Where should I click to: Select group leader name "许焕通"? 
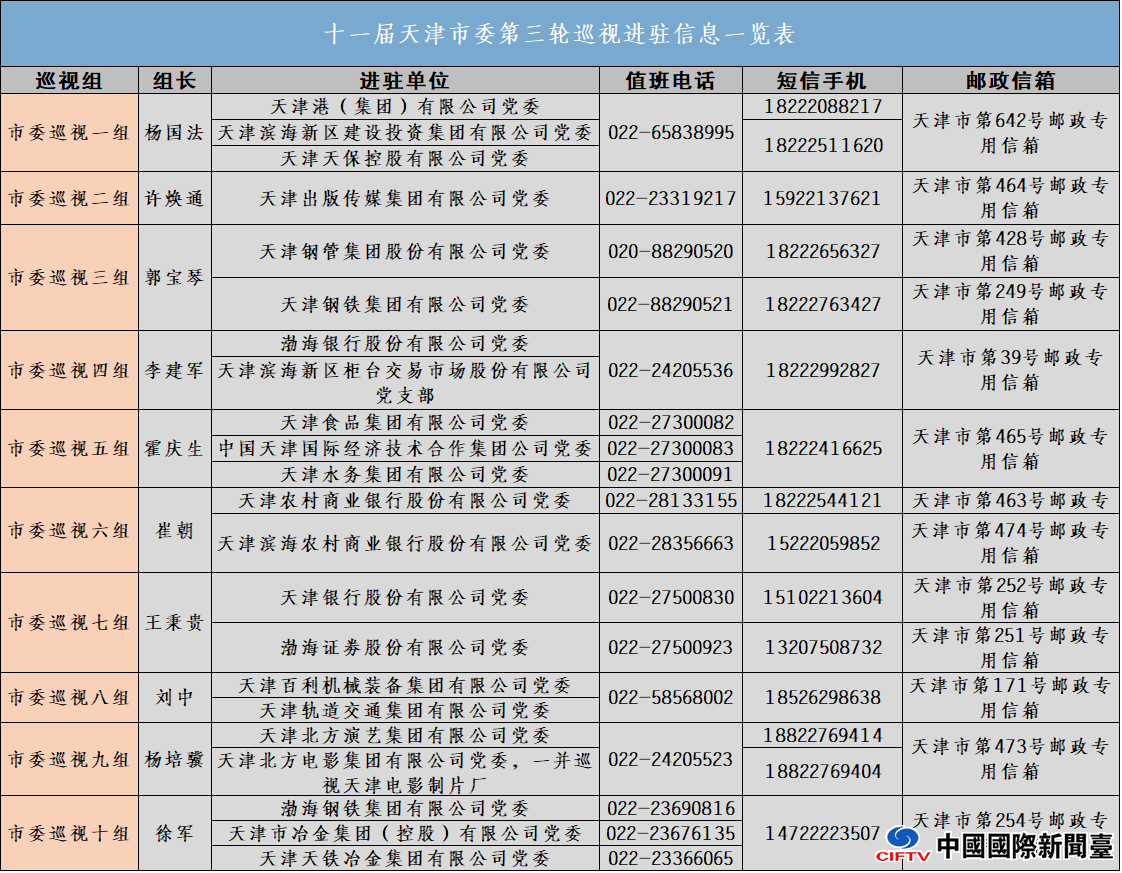coord(175,198)
